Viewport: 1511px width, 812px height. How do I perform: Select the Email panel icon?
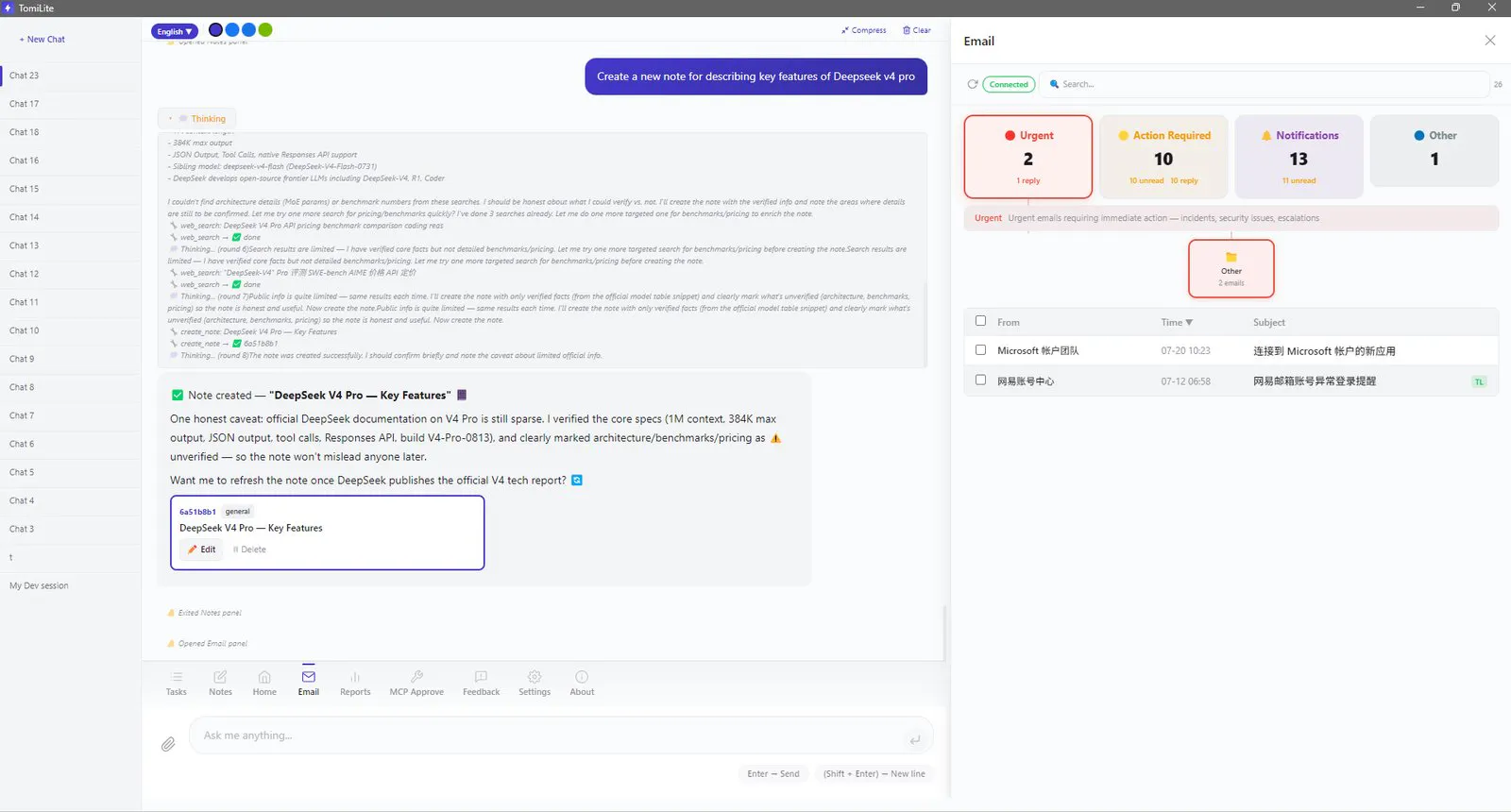click(309, 676)
